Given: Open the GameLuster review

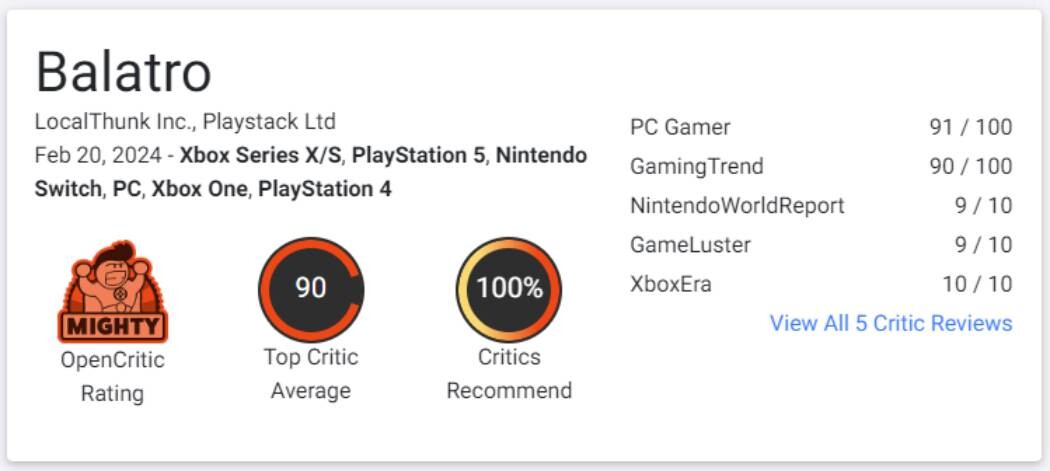Looking at the screenshot, I should tap(690, 245).
